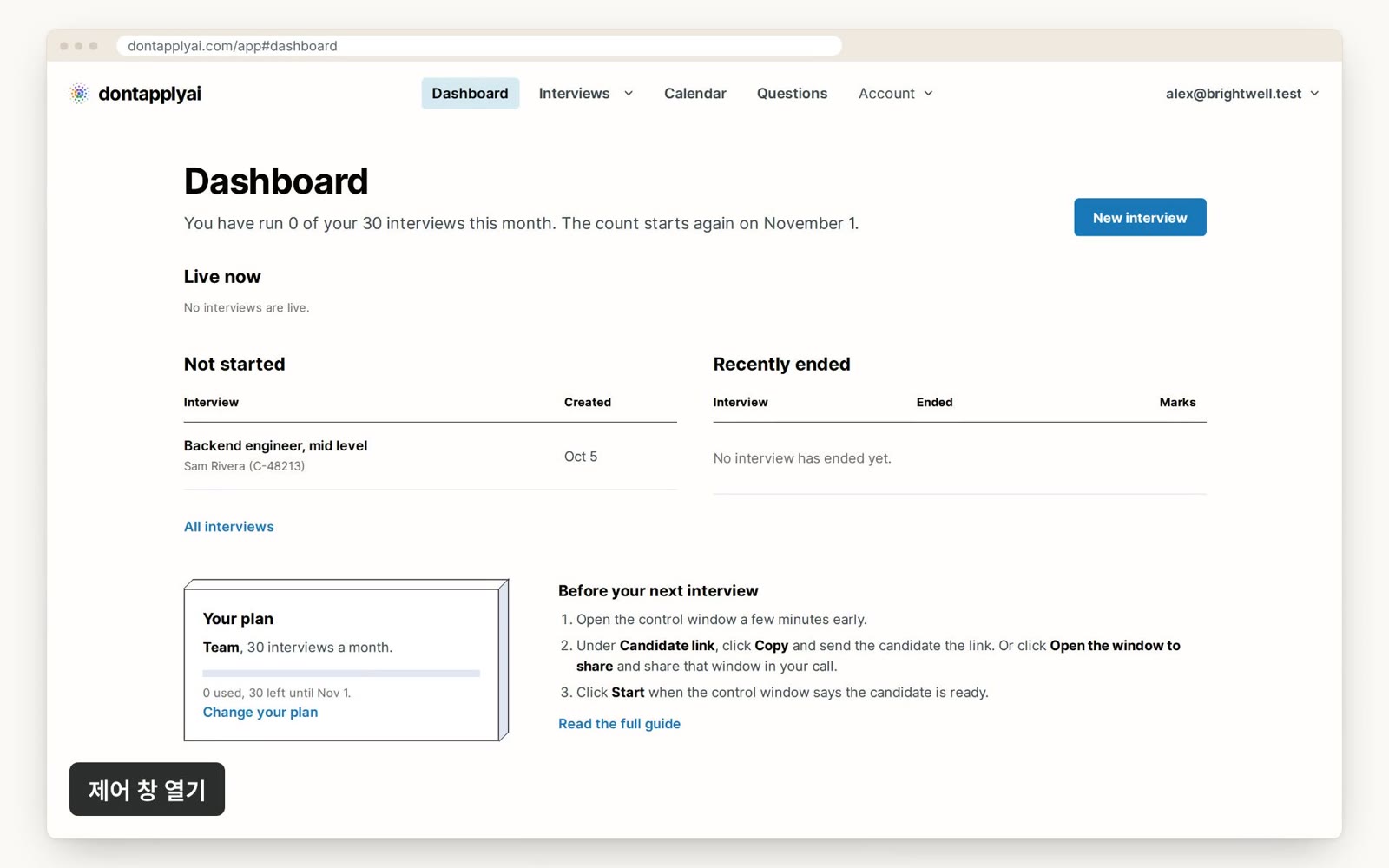Image resolution: width=1389 pixels, height=868 pixels.
Task: Go to the Calendar page
Action: [694, 94]
